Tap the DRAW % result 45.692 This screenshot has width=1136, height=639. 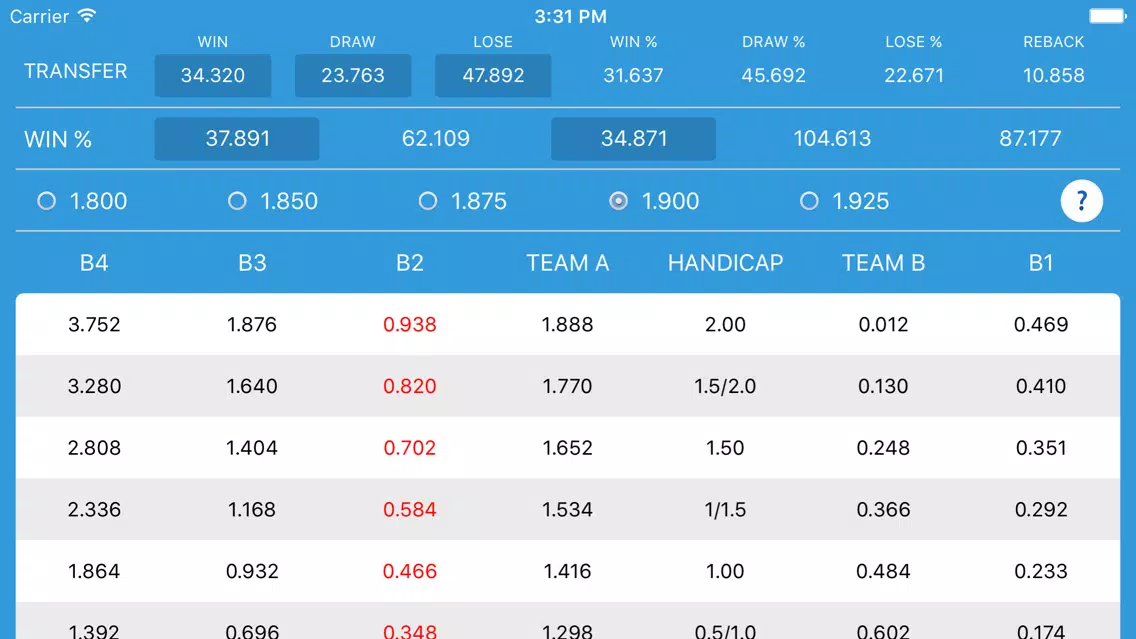point(773,75)
